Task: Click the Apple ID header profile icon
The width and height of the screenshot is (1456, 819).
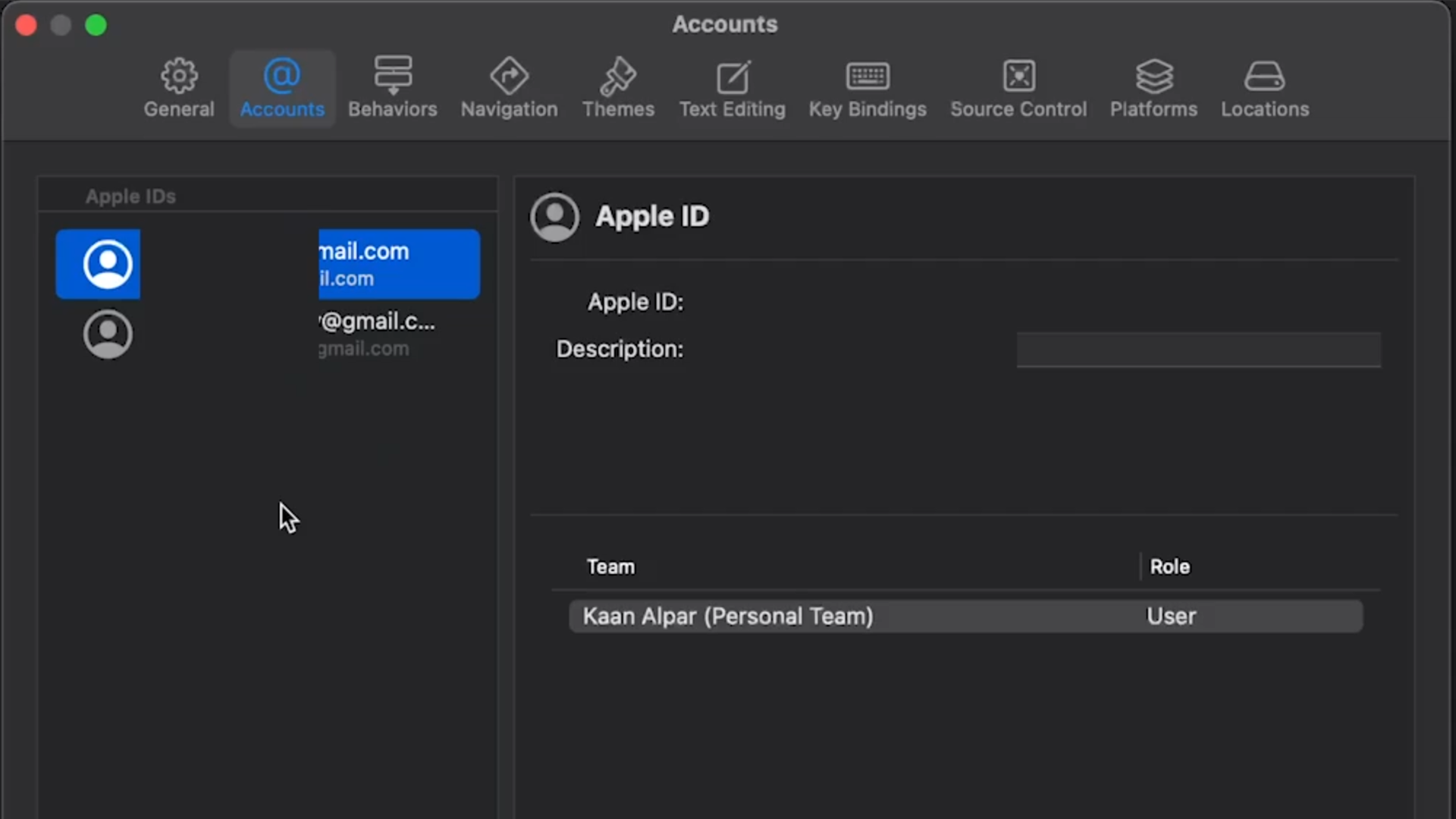Action: (554, 217)
